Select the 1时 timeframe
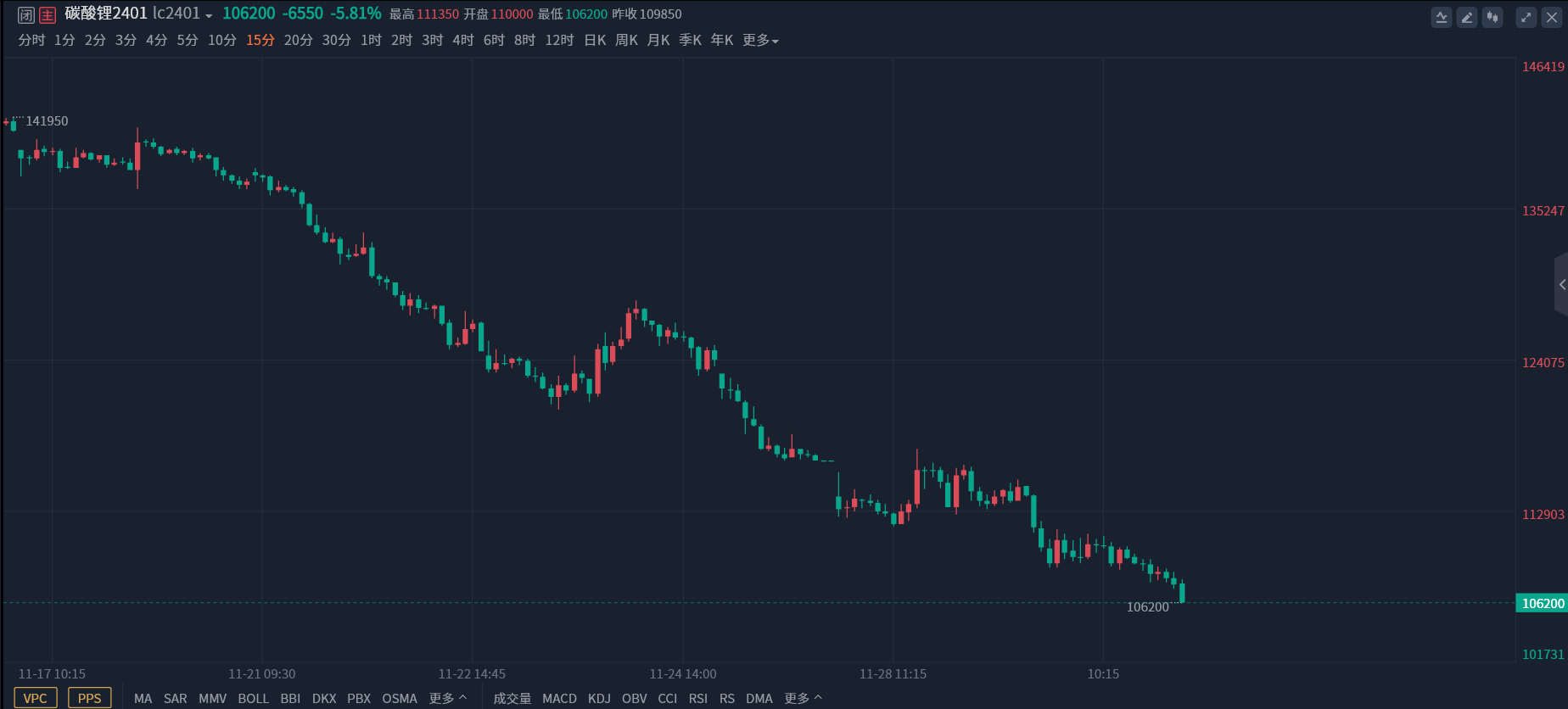Screen dimensions: 1568x709 371,40
